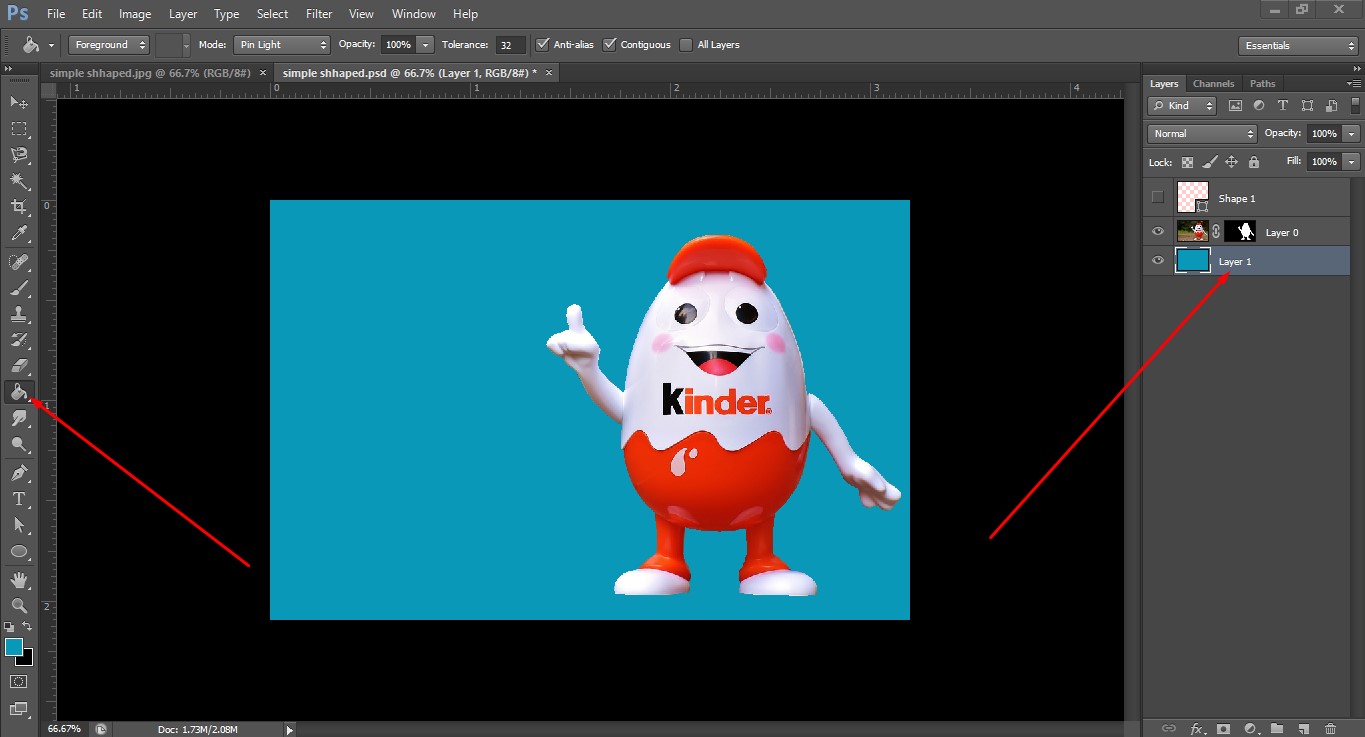Open the Kind layer filter dropdown

(1183, 105)
